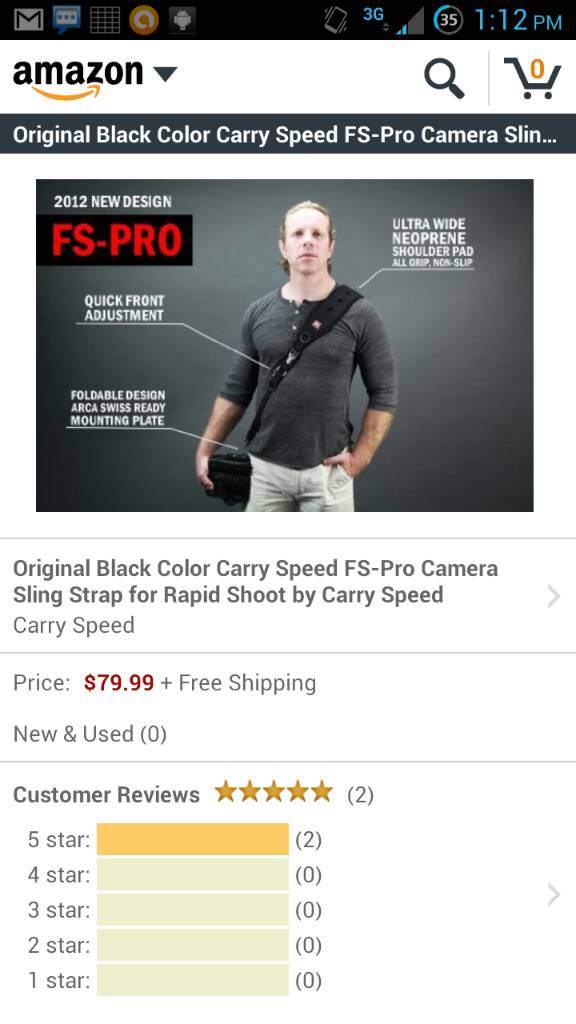Screen dimensions: 576x1024
Task: Open the Carry Speed FS-Pro title link
Action: click(x=255, y=581)
